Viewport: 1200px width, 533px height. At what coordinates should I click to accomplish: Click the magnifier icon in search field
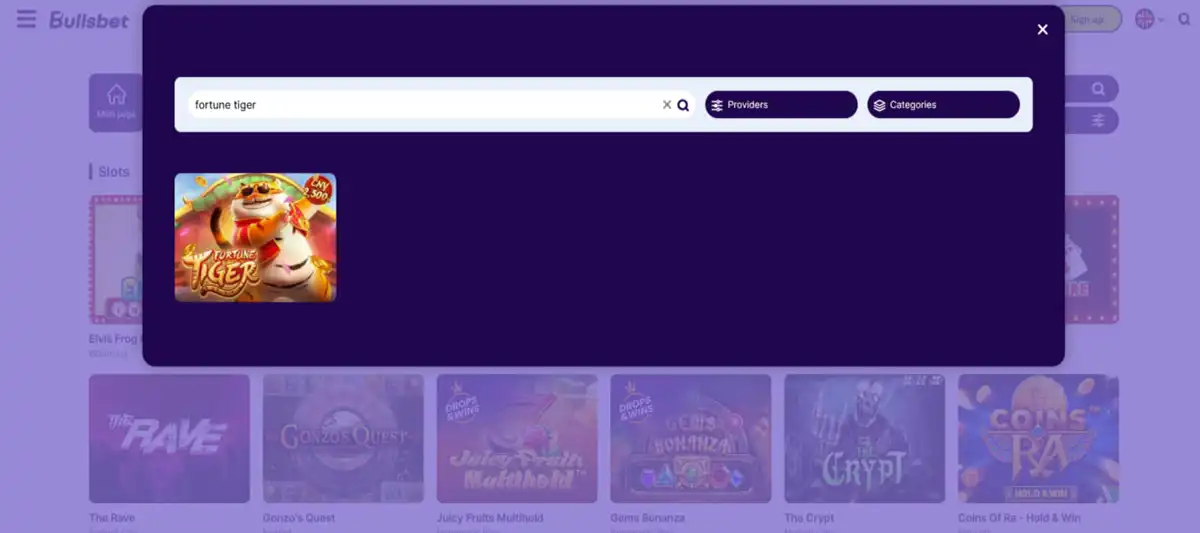pos(683,105)
